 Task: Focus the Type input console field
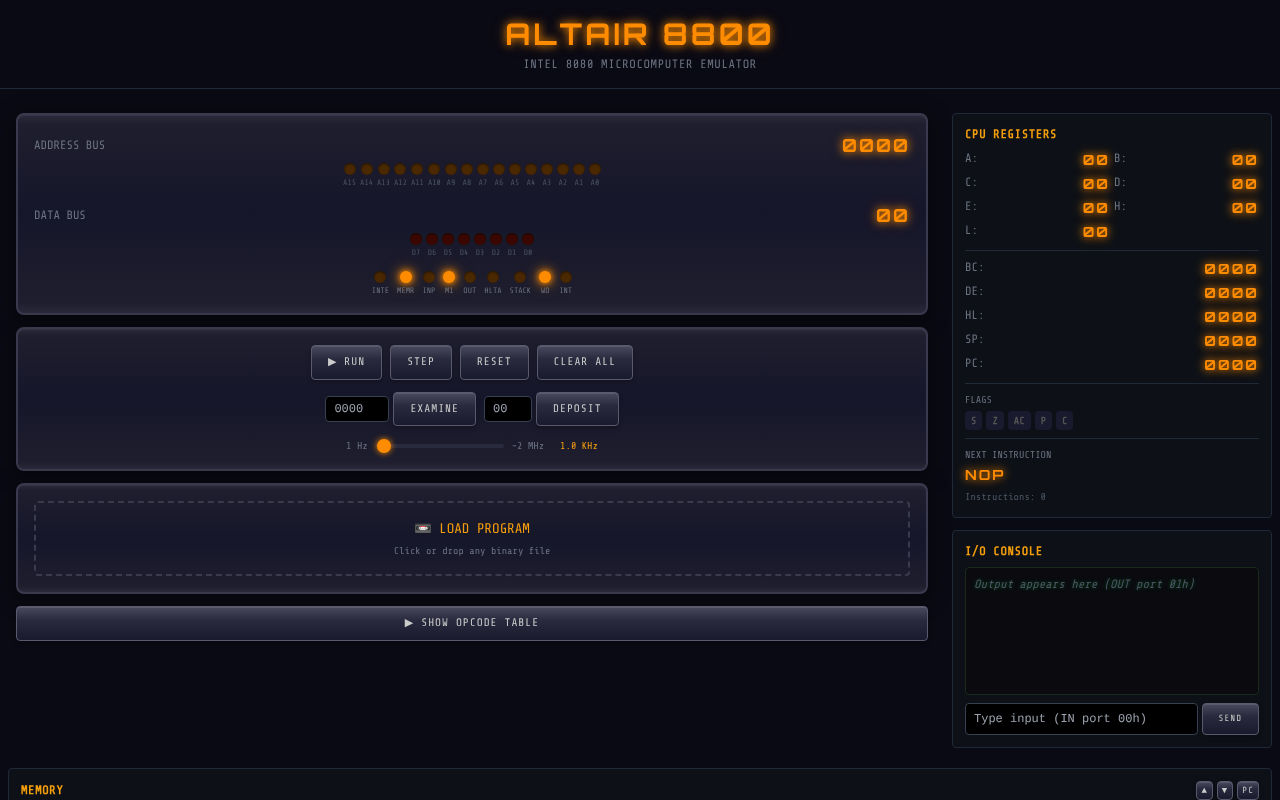1081,719
